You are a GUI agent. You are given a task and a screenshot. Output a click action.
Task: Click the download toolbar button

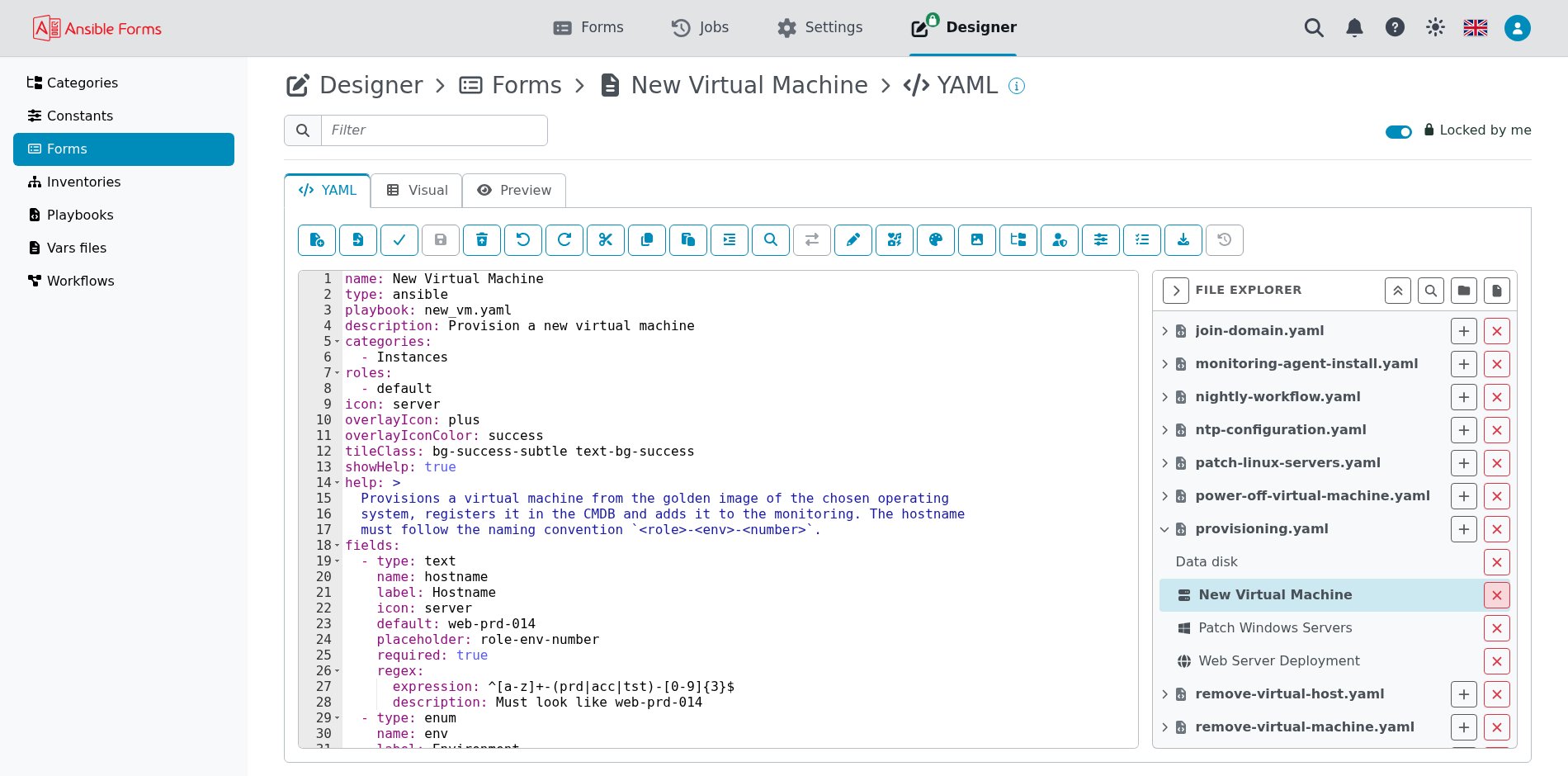(x=1183, y=240)
